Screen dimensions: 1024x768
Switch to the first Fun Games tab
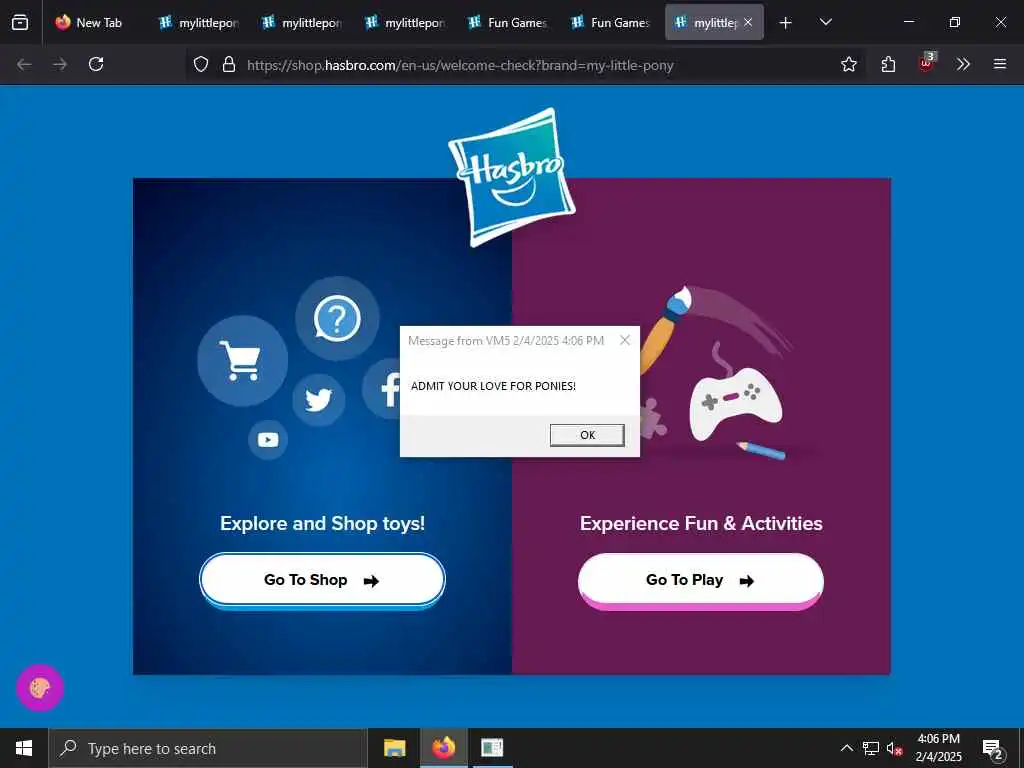[x=508, y=23]
